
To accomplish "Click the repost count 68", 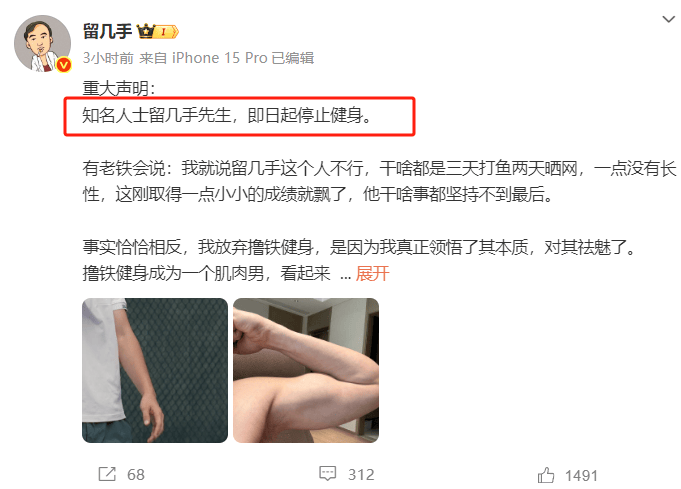I will 136,475.
